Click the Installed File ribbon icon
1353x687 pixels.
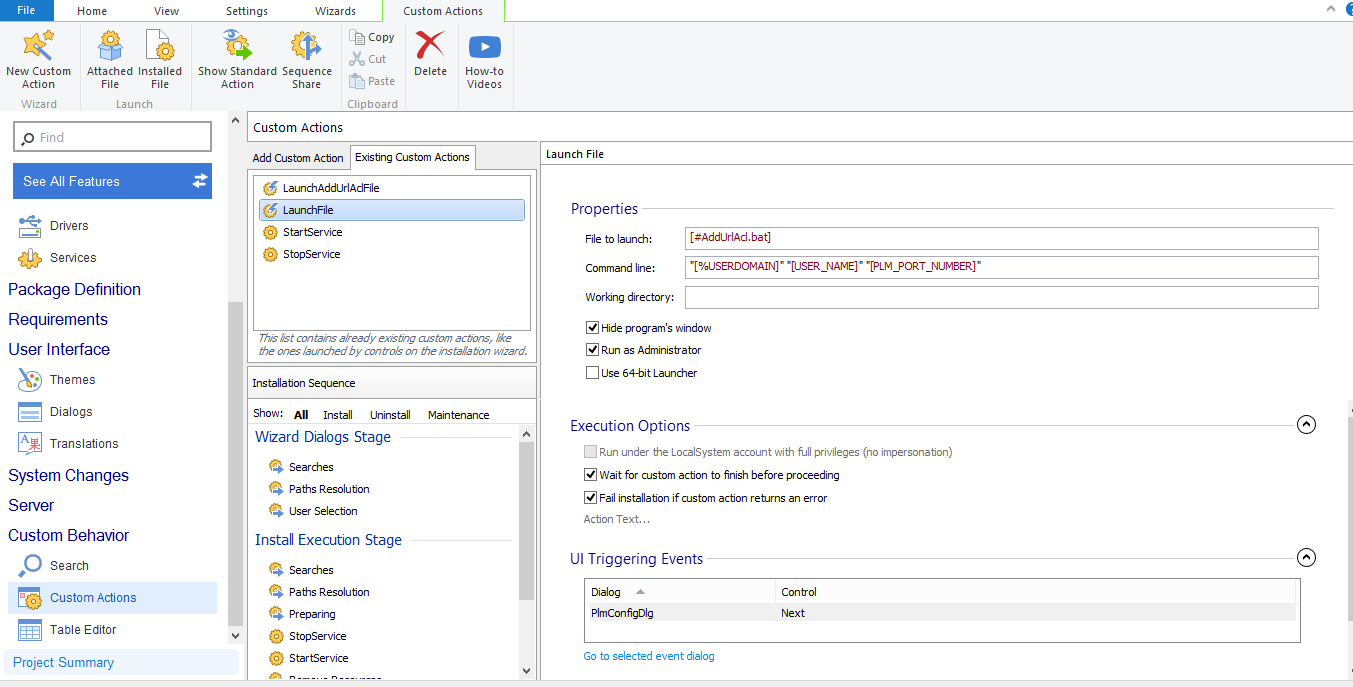160,47
